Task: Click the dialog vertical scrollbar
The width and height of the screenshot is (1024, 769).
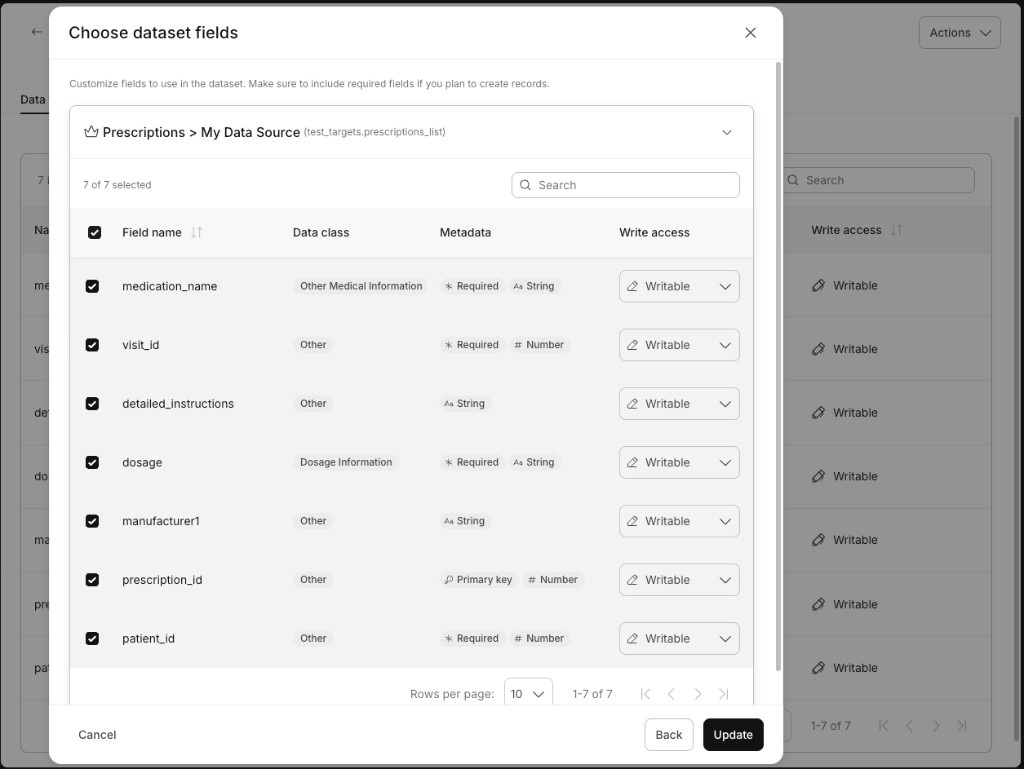Action: (x=778, y=366)
